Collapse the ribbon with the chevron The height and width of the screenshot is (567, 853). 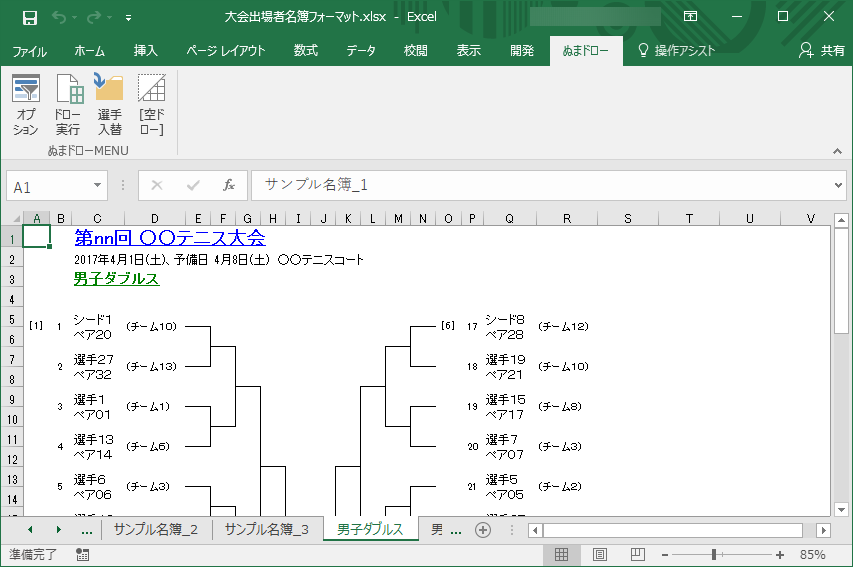(x=837, y=151)
